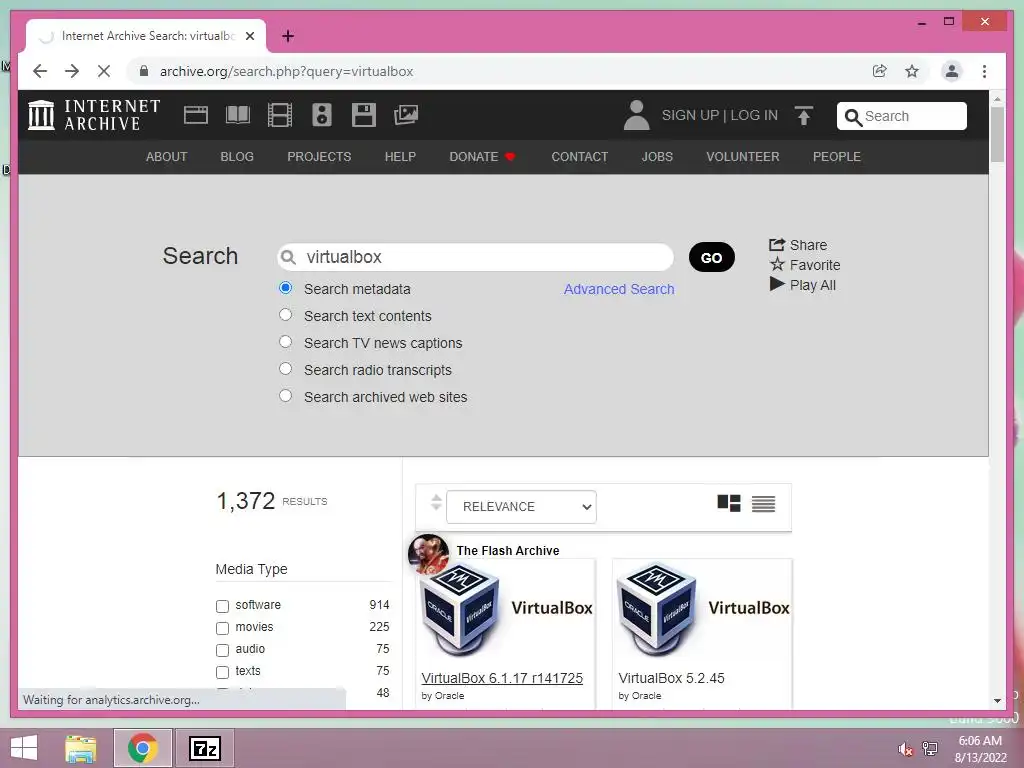Viewport: 1024px width, 768px height.
Task: Click the share page icon in address bar
Action: point(880,71)
